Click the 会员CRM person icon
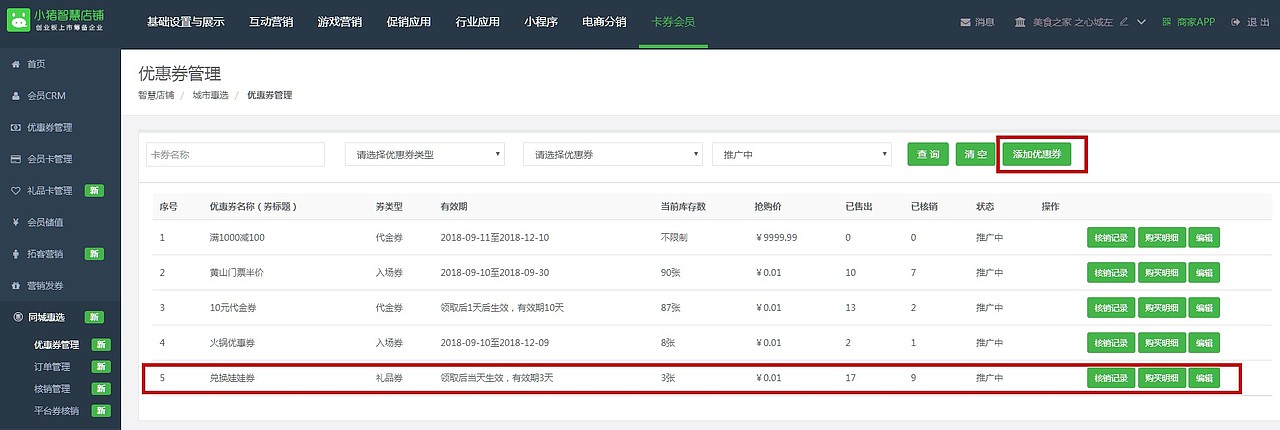Image resolution: width=1280 pixels, height=430 pixels. pos(16,96)
